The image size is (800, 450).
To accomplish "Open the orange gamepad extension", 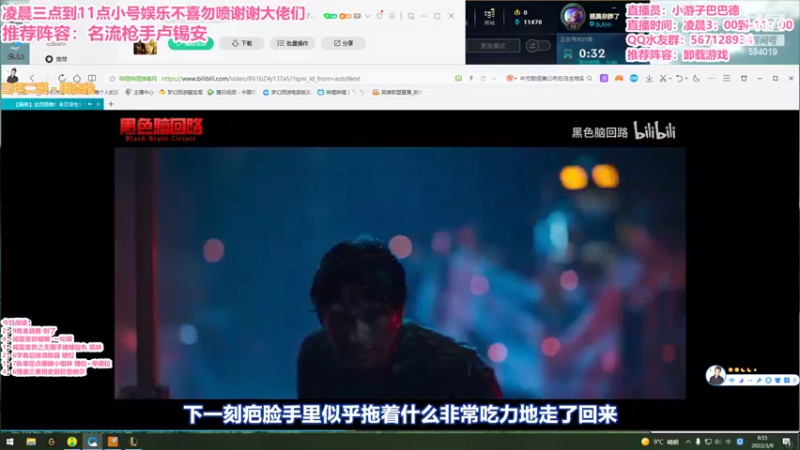I will (619, 78).
